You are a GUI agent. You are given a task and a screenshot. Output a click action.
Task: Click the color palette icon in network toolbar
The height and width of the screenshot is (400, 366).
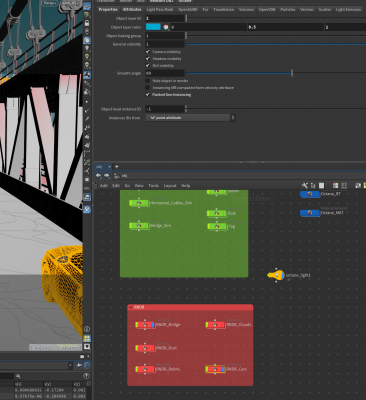335,185
